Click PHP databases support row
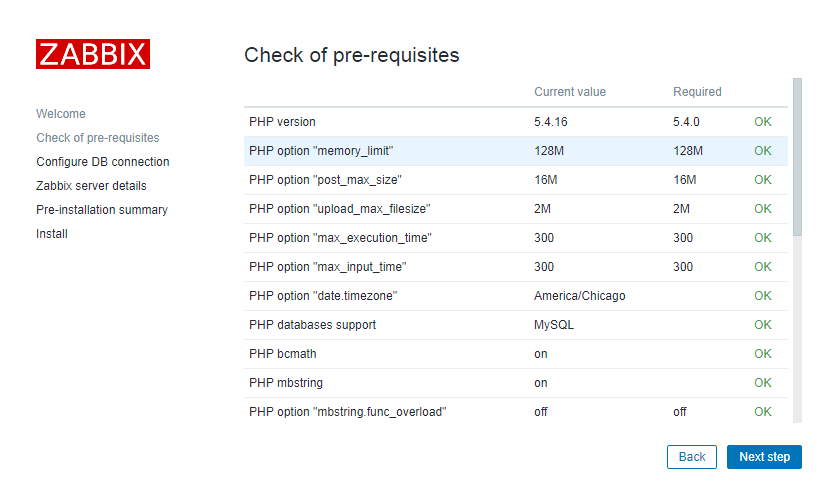The image size is (823, 498). 312,325
